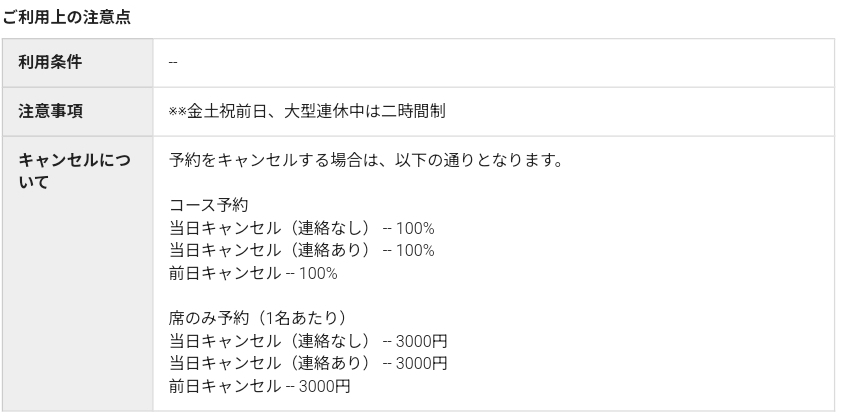The height and width of the screenshot is (418, 845).
Task: Click the 1名あたり text in parentheses
Action: 302,318
